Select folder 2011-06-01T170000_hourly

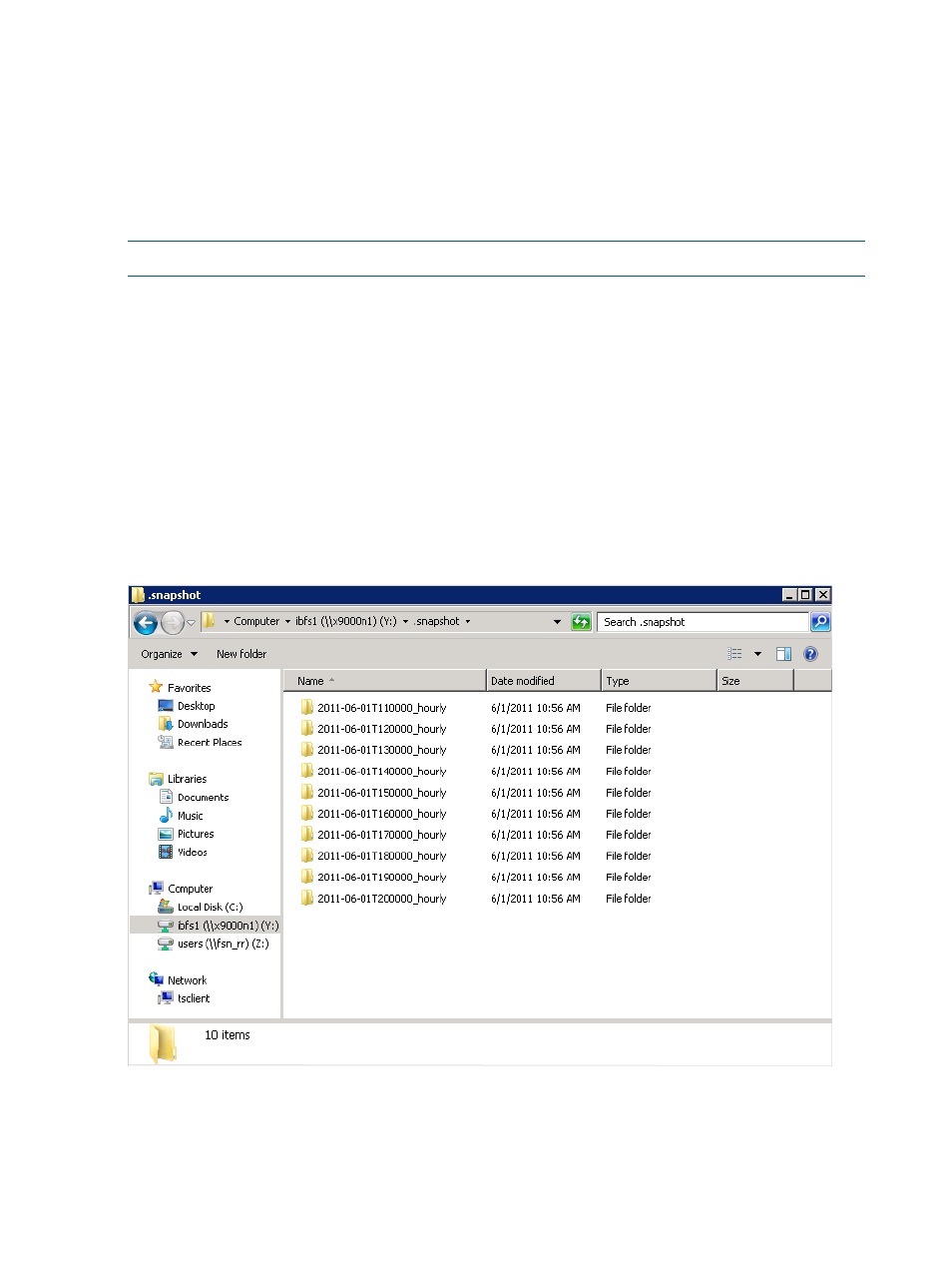pyautogui.click(x=381, y=835)
